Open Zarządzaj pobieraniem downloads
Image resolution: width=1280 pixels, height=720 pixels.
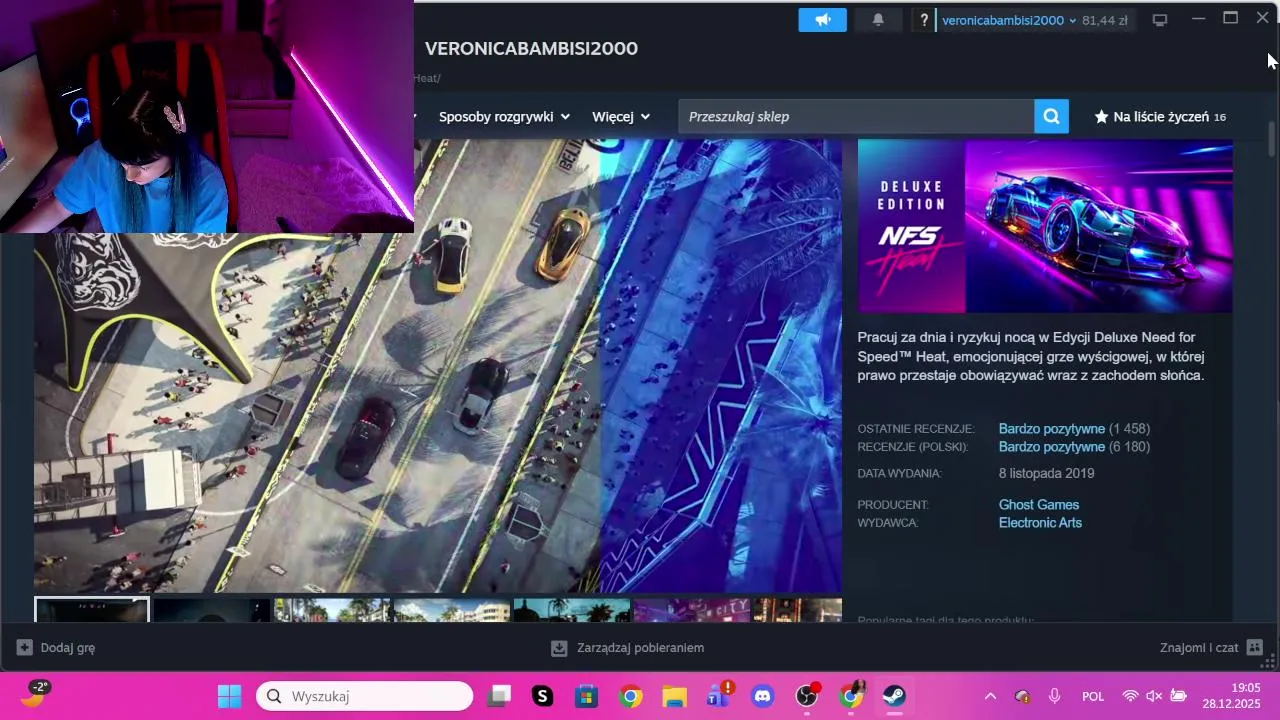640,648
